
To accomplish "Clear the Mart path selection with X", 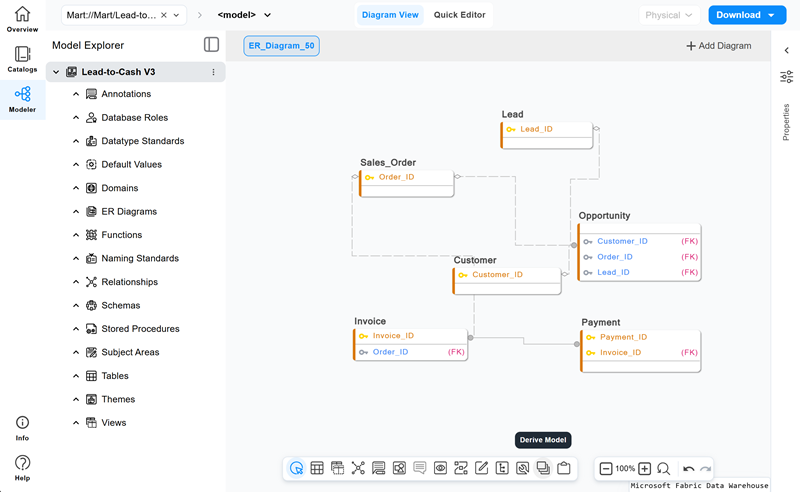I will tap(164, 15).
